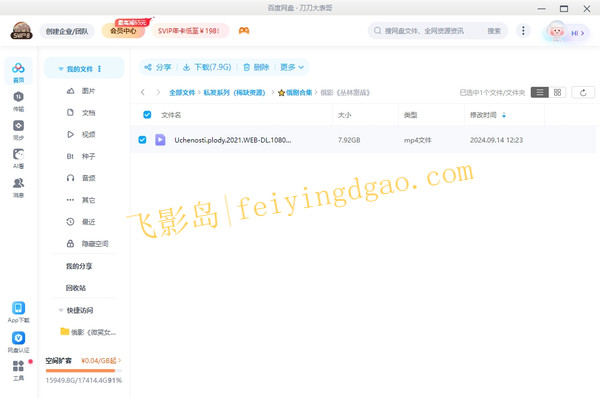Uncheck the Uchenosti.plody file checkbox
This screenshot has height=398, width=600.
[142, 140]
